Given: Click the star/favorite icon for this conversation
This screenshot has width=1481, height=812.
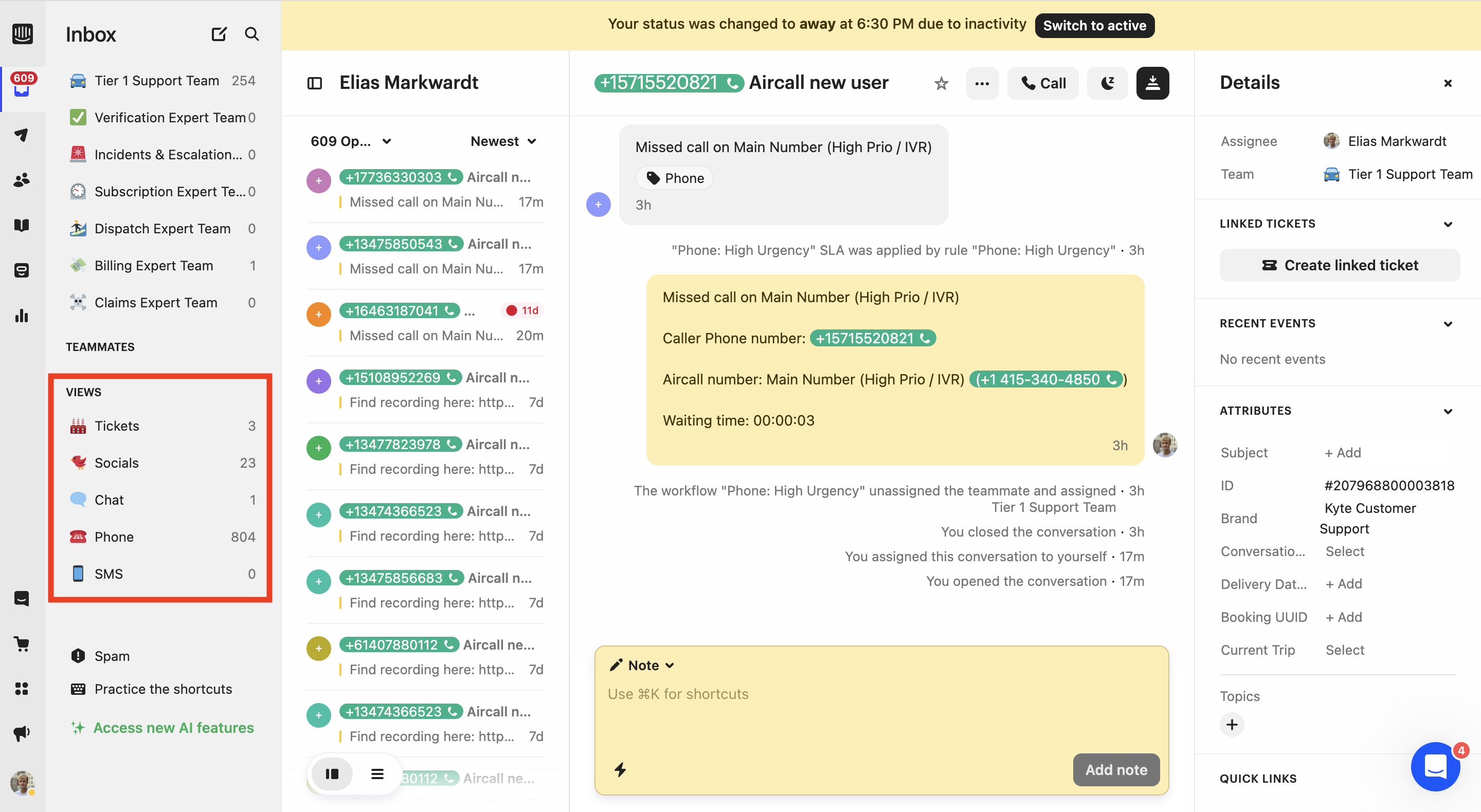Looking at the screenshot, I should [x=942, y=83].
